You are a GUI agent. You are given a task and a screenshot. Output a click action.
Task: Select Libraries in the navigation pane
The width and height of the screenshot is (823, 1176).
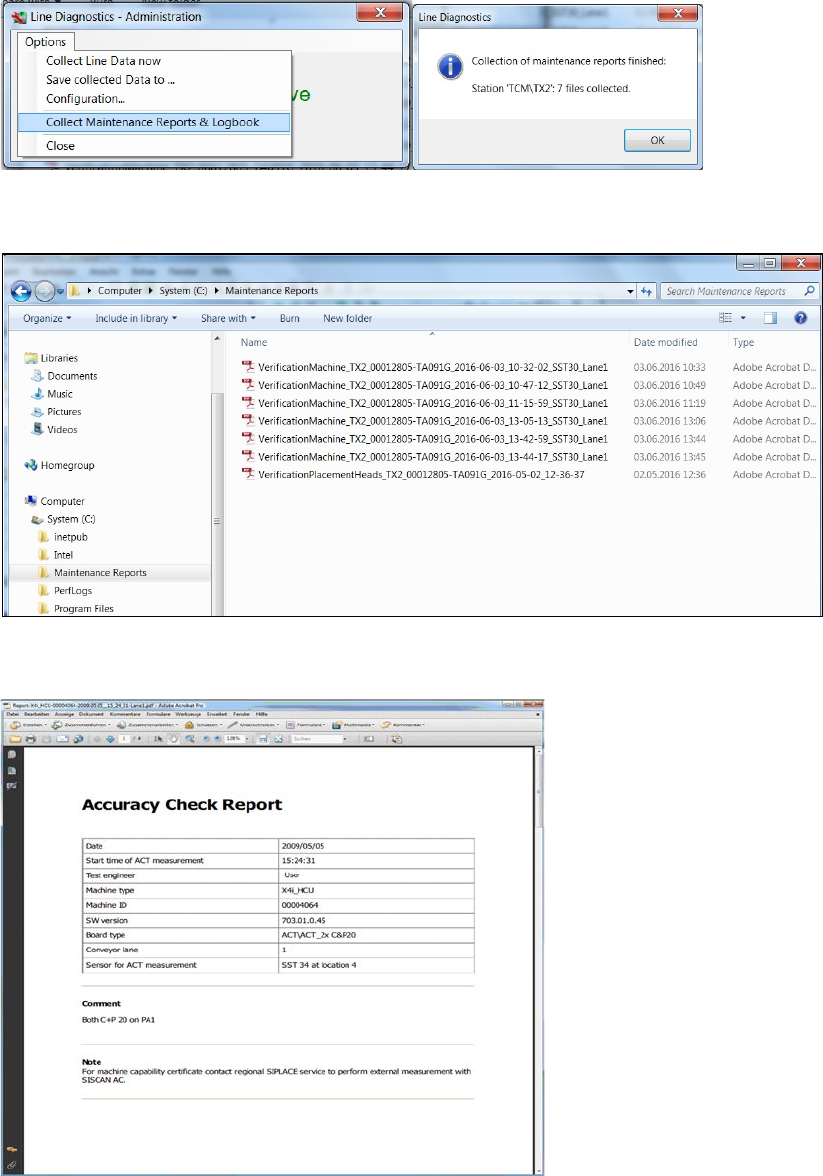51,358
